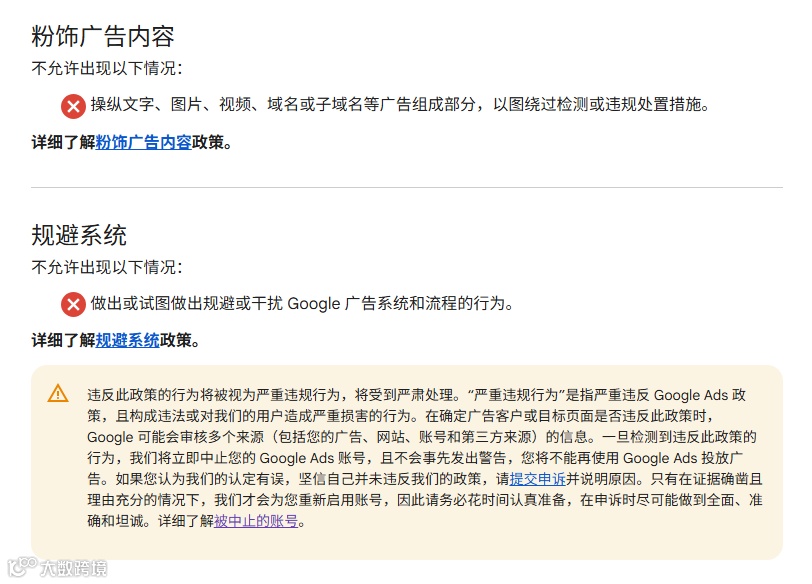Image resolution: width=812 pixels, height=584 pixels.
Task: Follow the 提交申诉 appeal link
Action: 538,479
